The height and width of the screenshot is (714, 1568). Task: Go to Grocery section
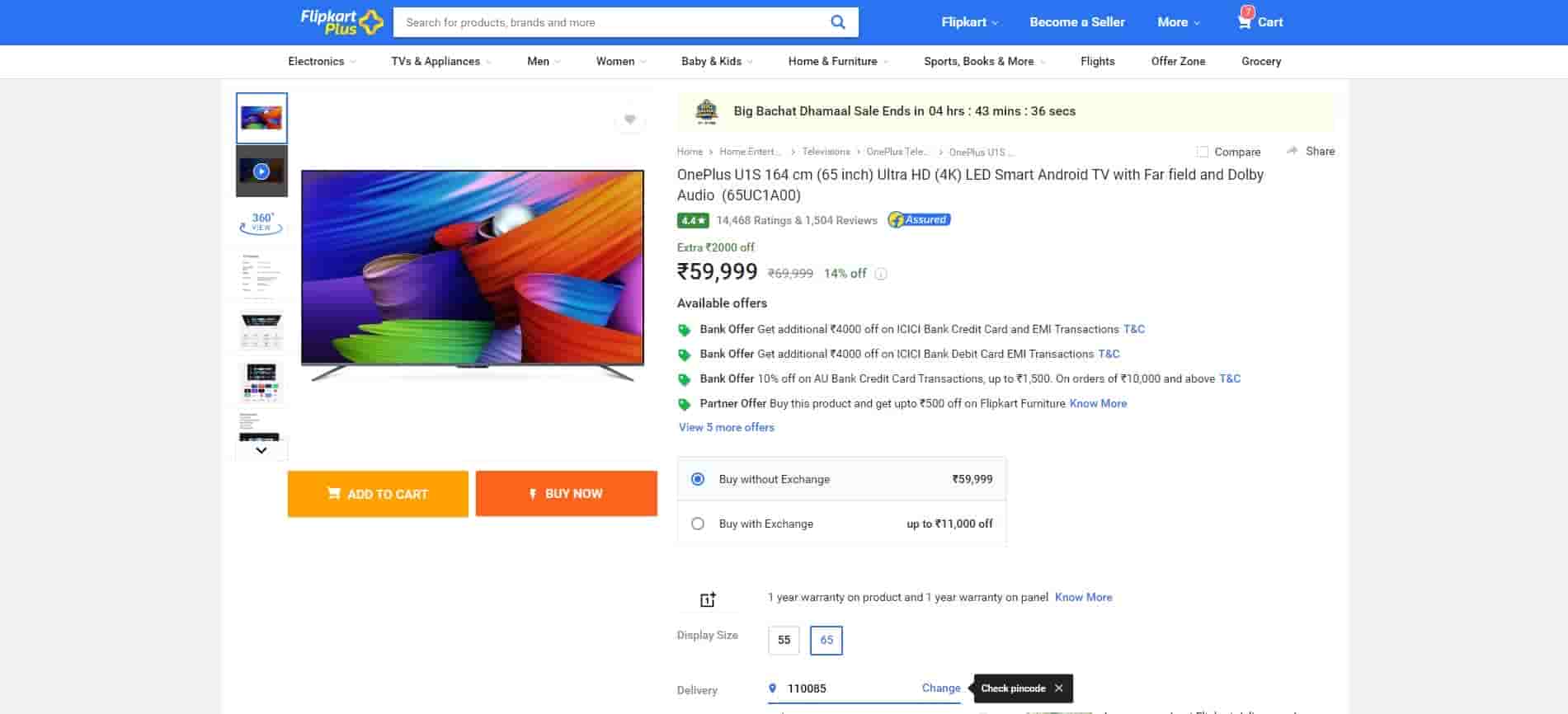[1261, 61]
